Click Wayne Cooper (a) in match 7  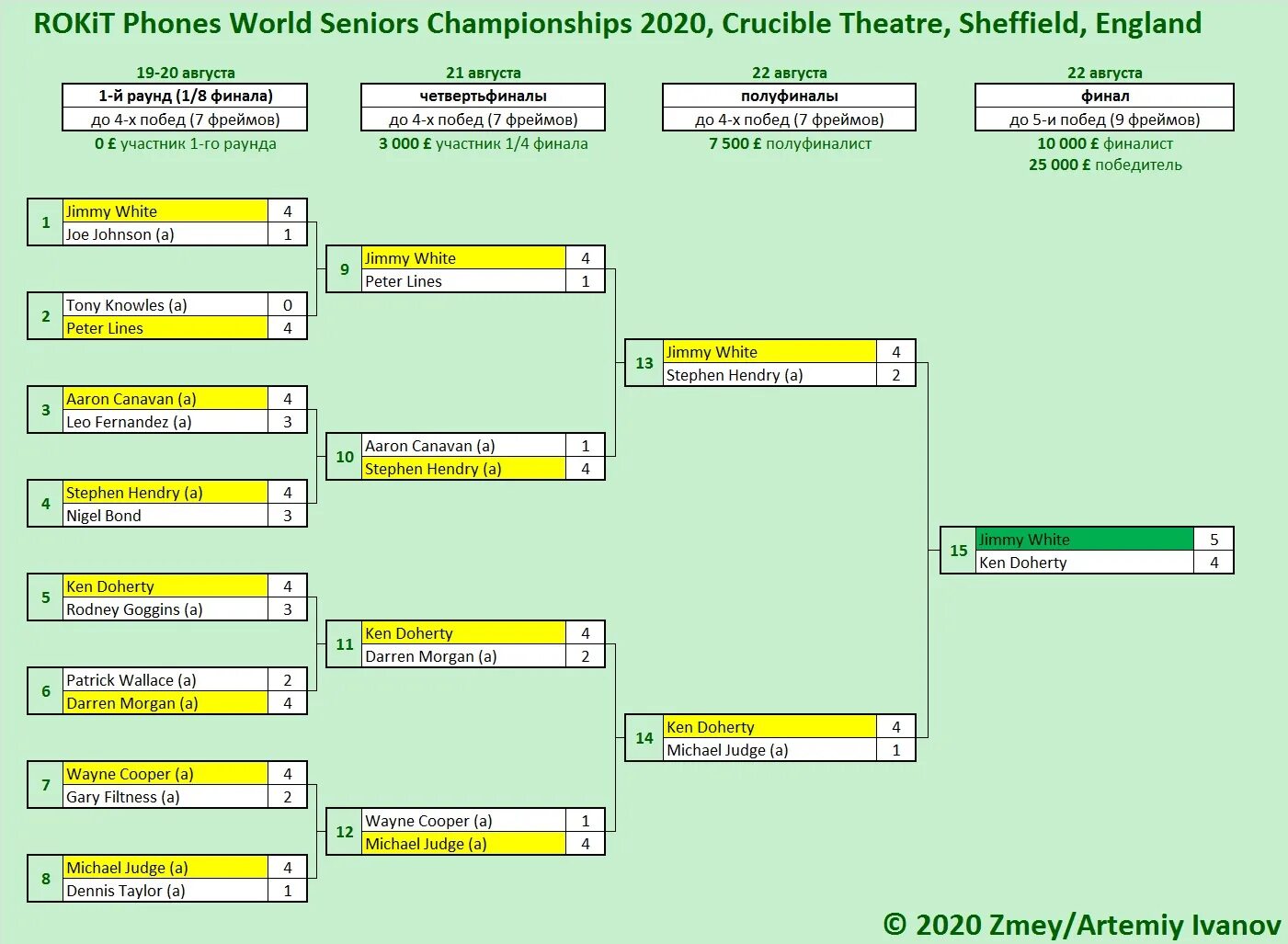165,774
